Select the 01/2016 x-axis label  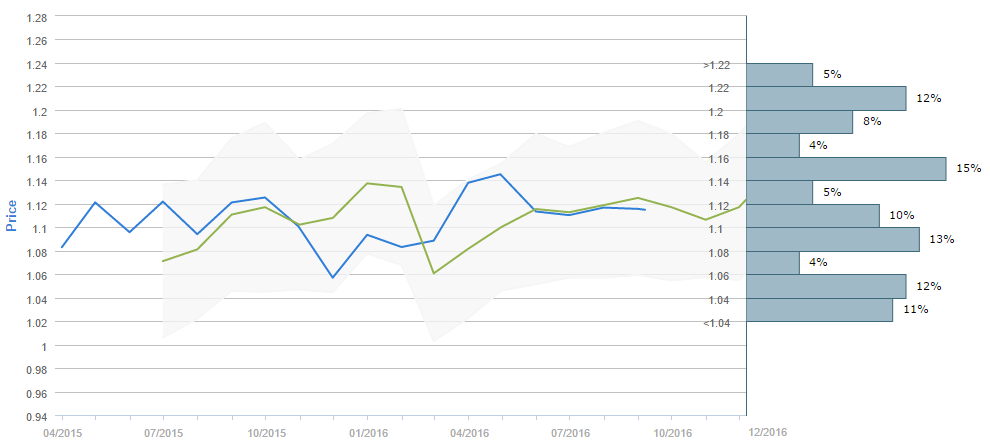[367, 433]
